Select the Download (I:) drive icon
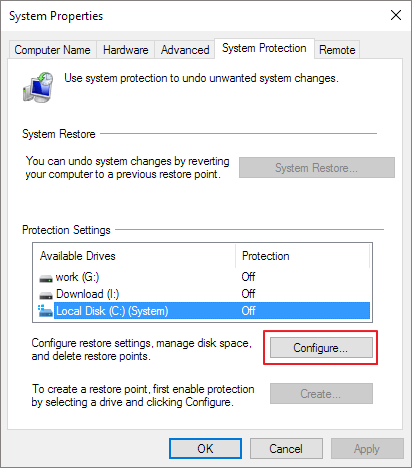Image resolution: width=412 pixels, height=468 pixels. tap(46, 295)
